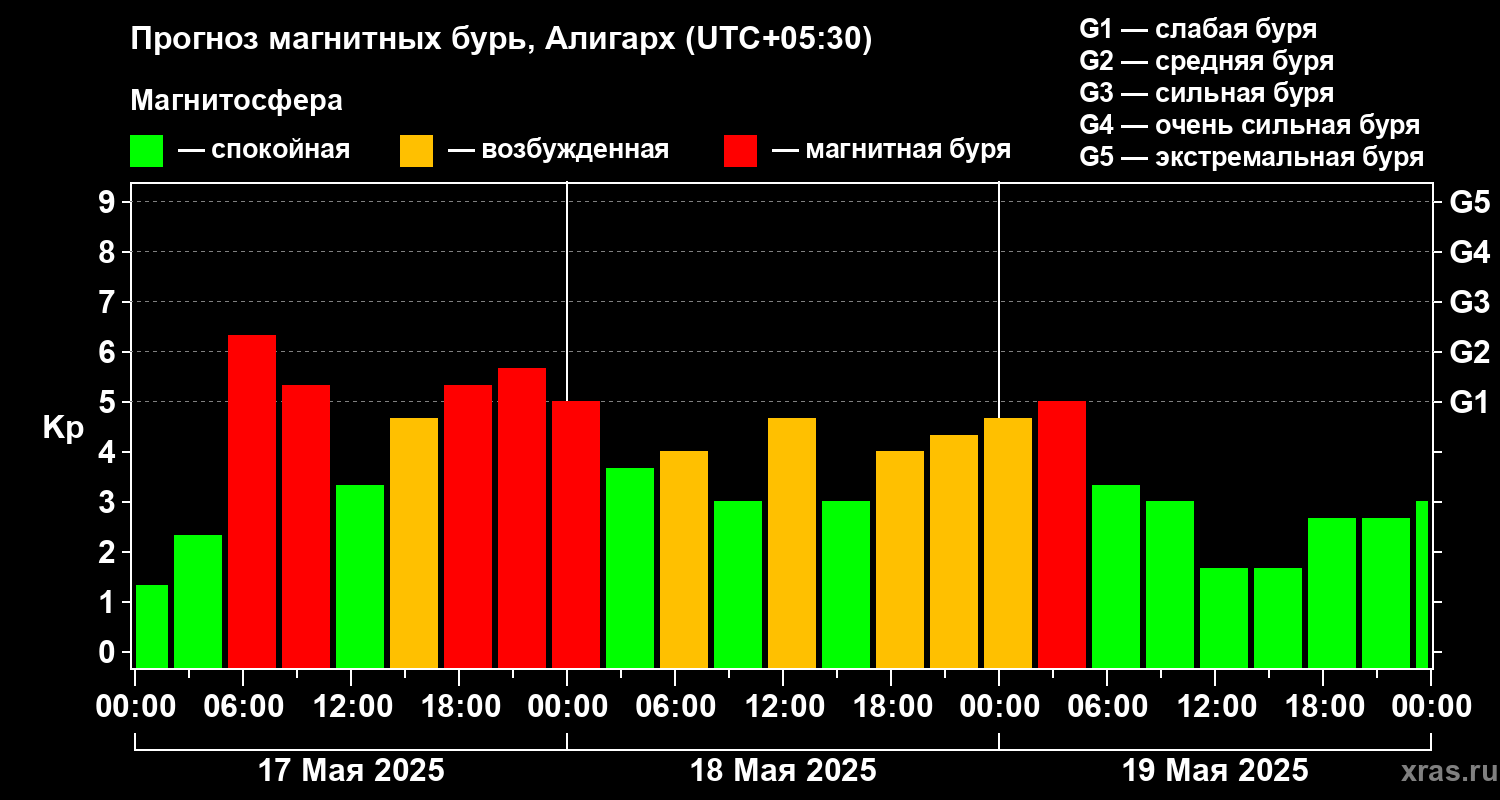Click the 'Kp' axis label
Viewport: 1500px width, 800px height.
pos(63,429)
